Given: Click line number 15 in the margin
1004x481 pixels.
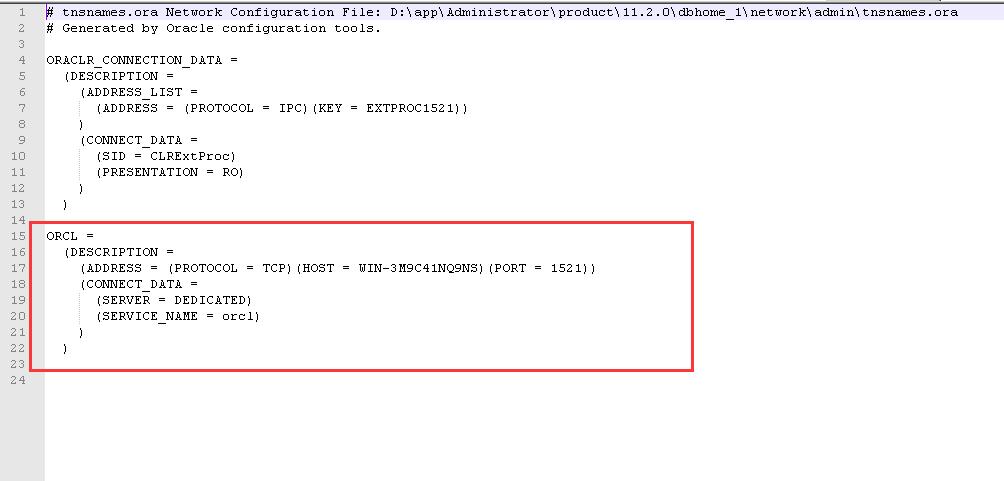Looking at the screenshot, I should point(18,236).
